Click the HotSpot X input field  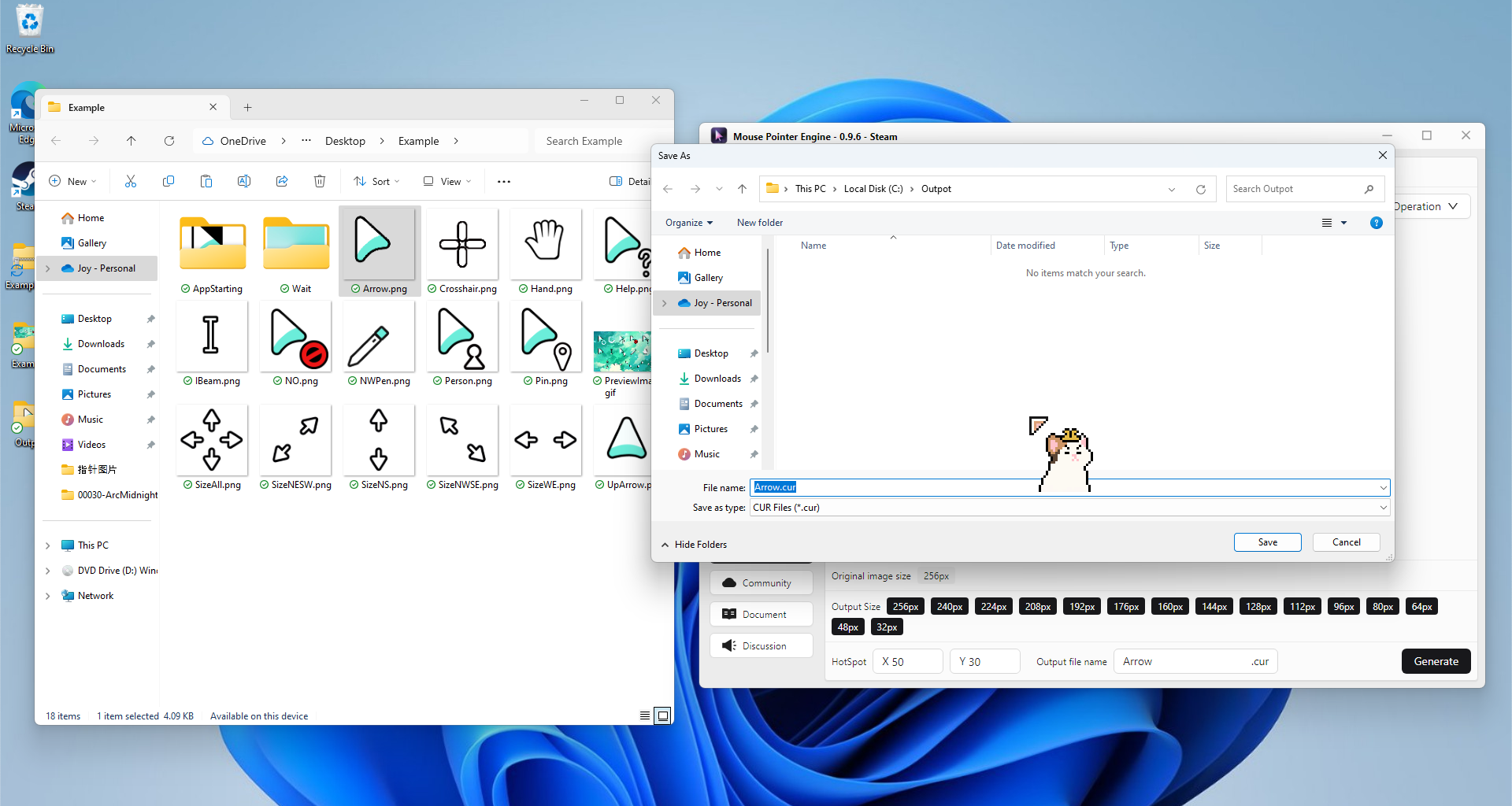910,662
